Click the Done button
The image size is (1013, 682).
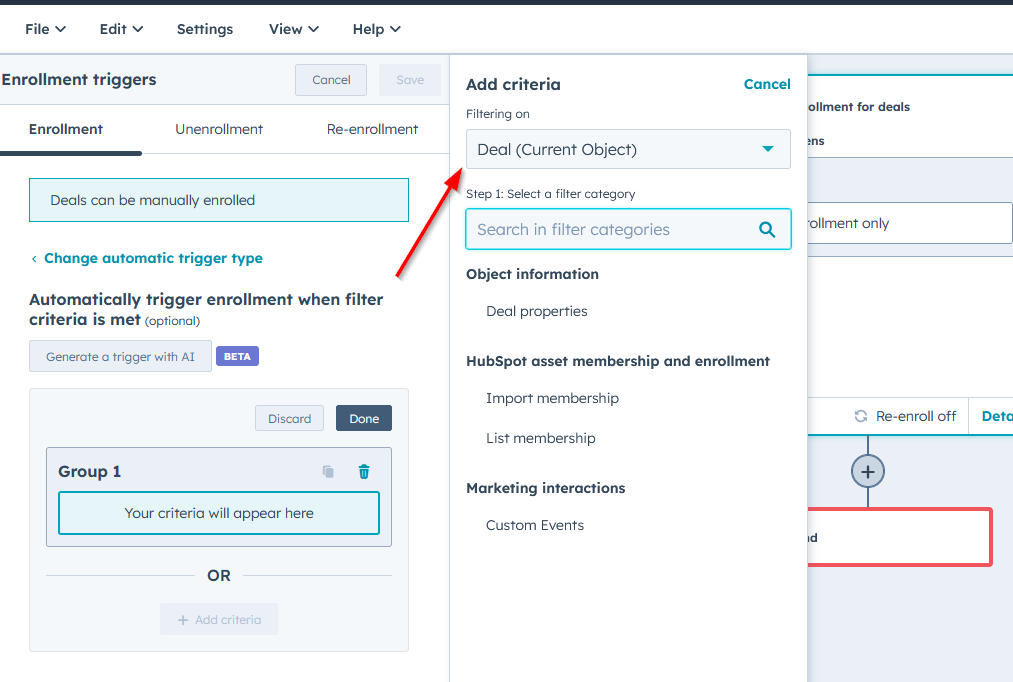363,418
